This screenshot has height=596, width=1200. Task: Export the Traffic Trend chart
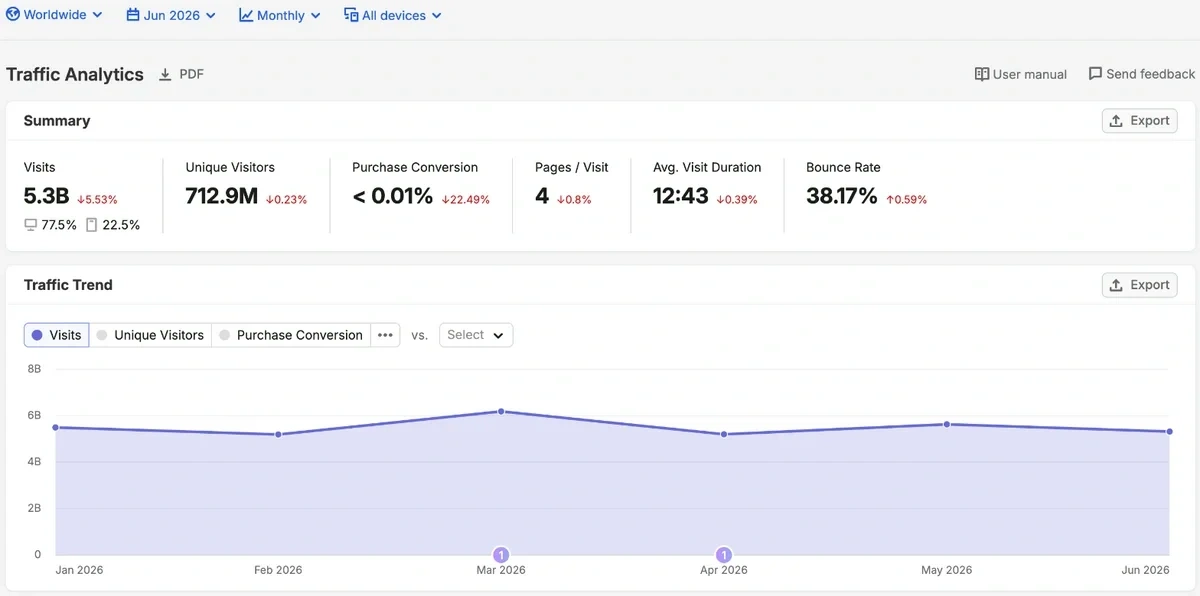[1139, 285]
